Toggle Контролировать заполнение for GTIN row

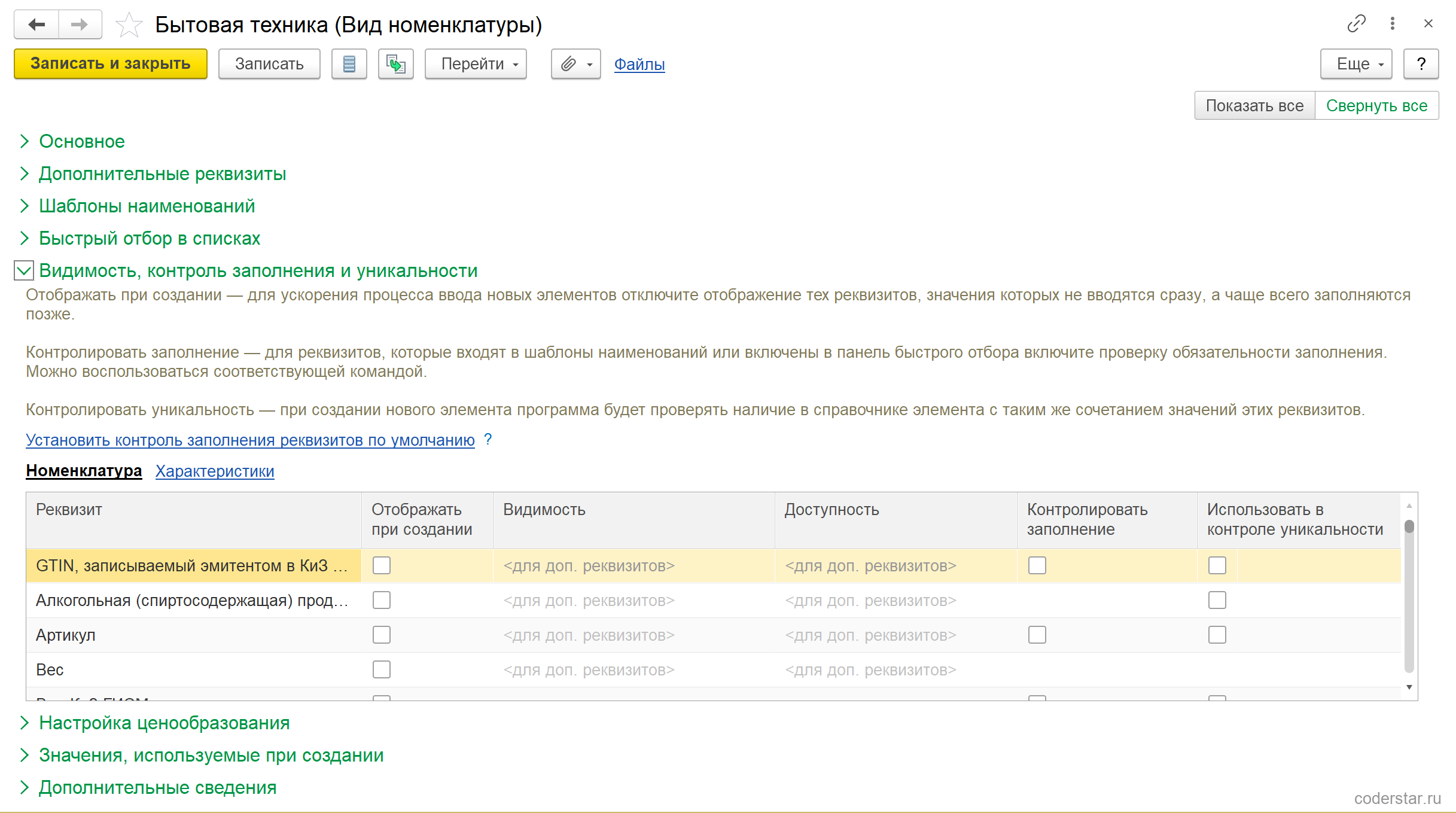click(1037, 565)
